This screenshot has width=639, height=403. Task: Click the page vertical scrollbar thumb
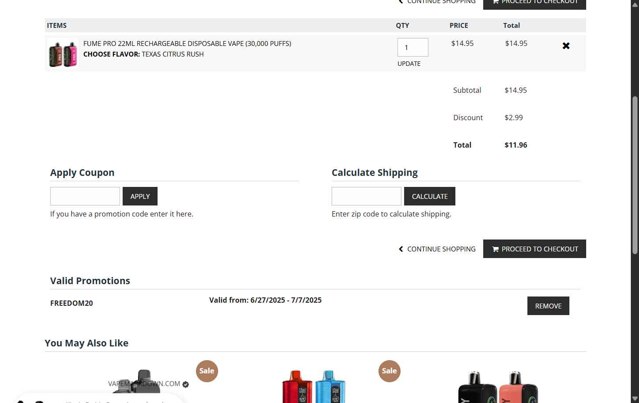[x=635, y=175]
